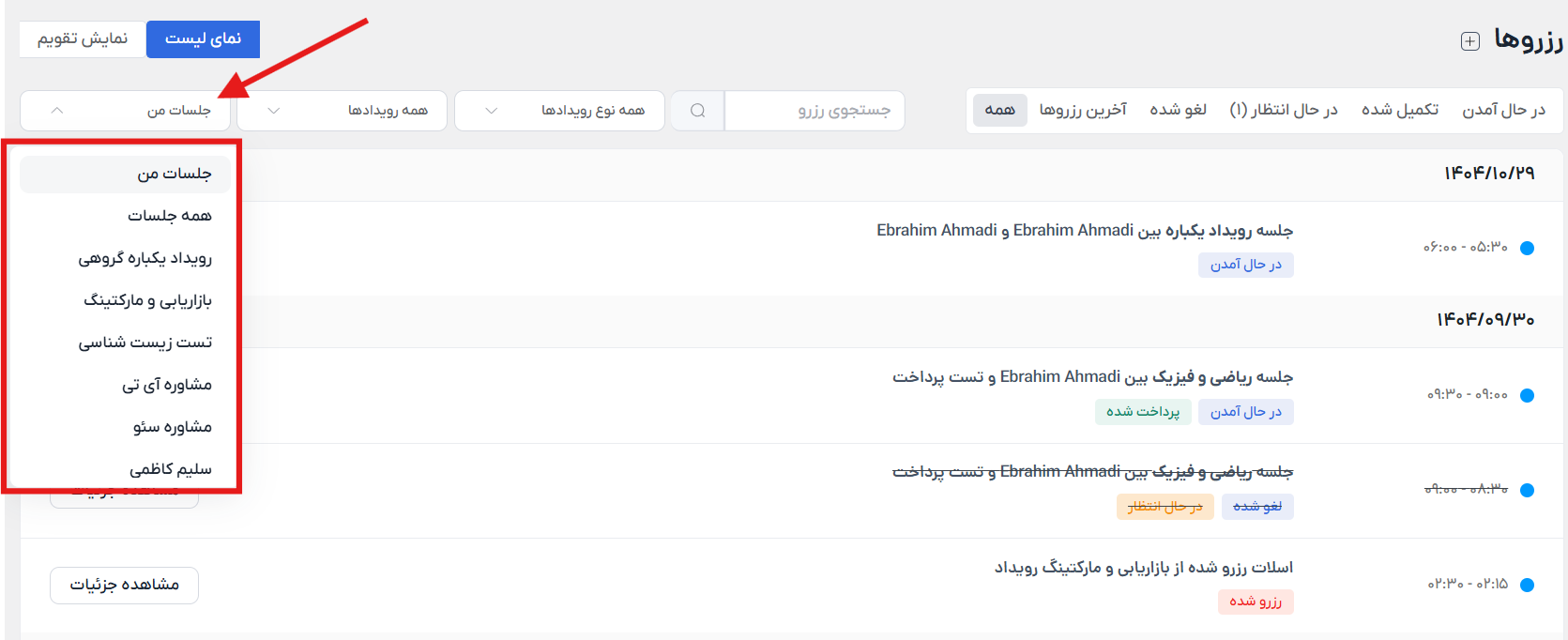Image resolution: width=1568 pixels, height=640 pixels.
Task: Collapse the جلسات من dropdown chevron
Action: click(57, 111)
